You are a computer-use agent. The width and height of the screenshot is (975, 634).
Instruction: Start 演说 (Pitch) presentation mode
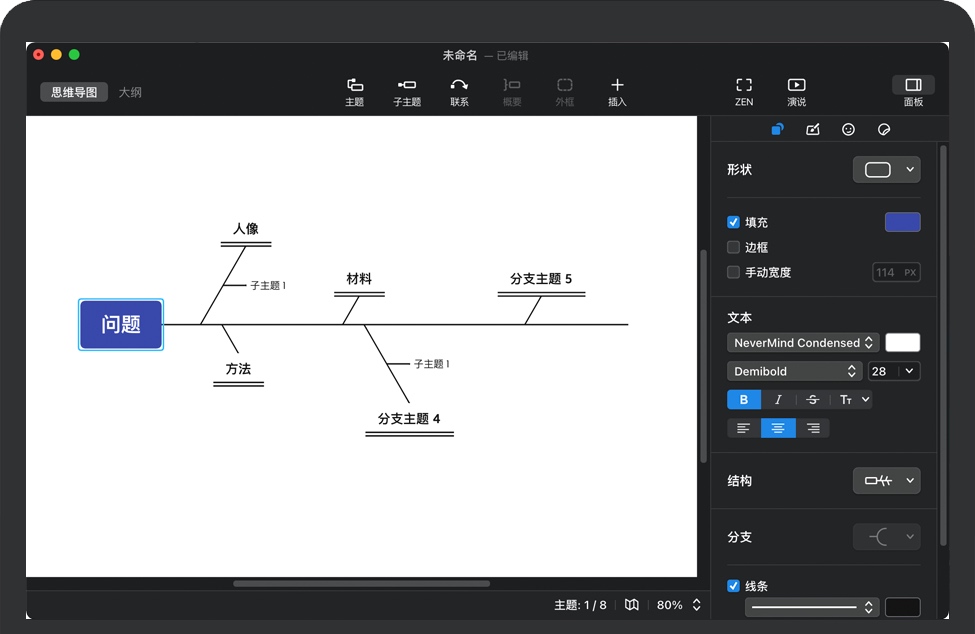point(796,91)
